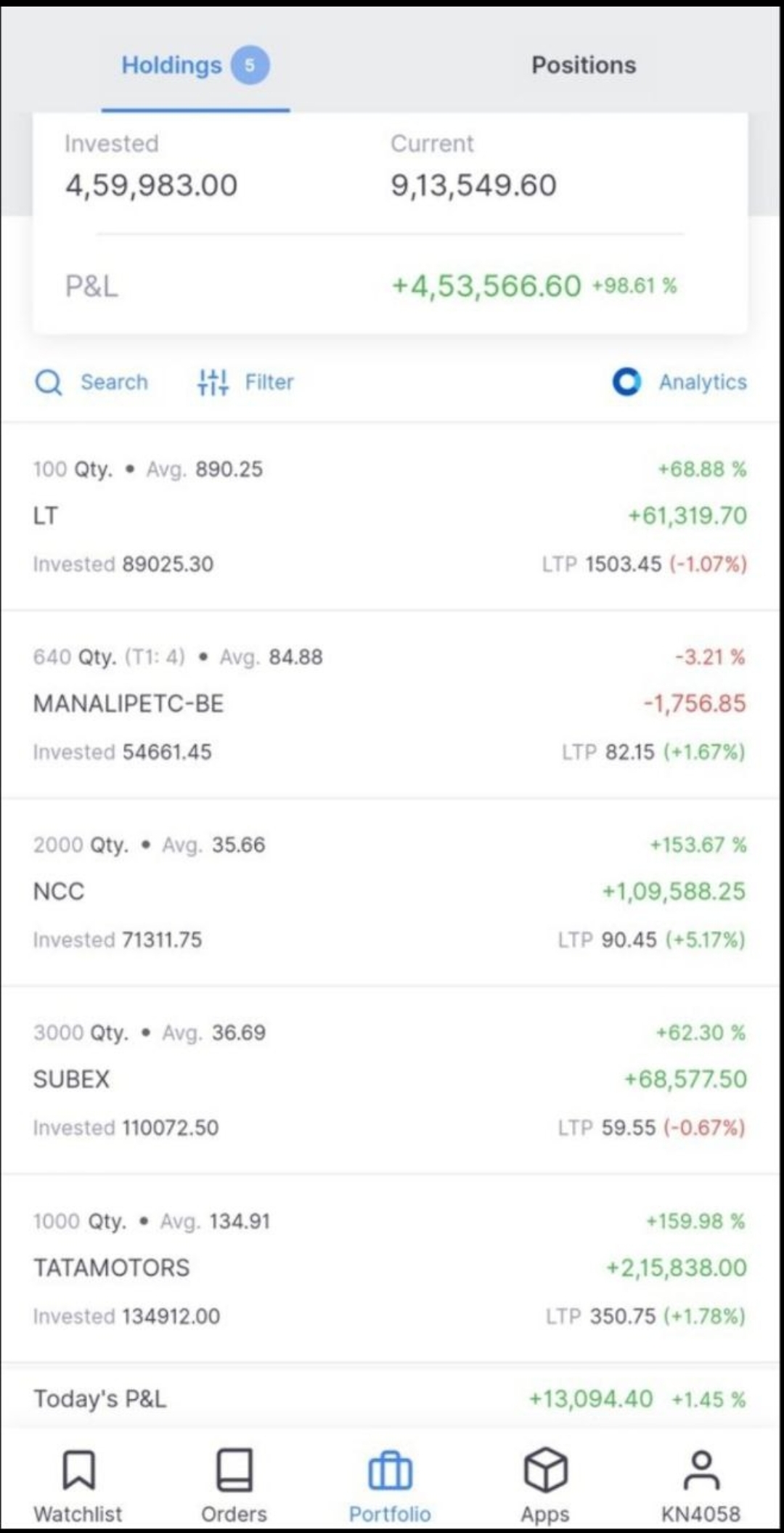Open the Filter sliders icon
Viewport: 784px width, 1533px height.
pos(213,382)
